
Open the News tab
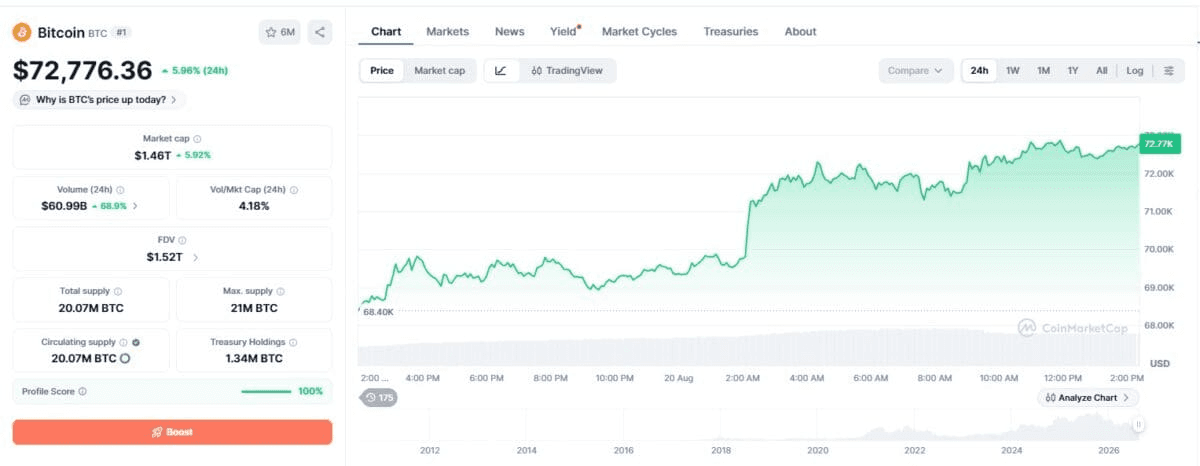509,32
